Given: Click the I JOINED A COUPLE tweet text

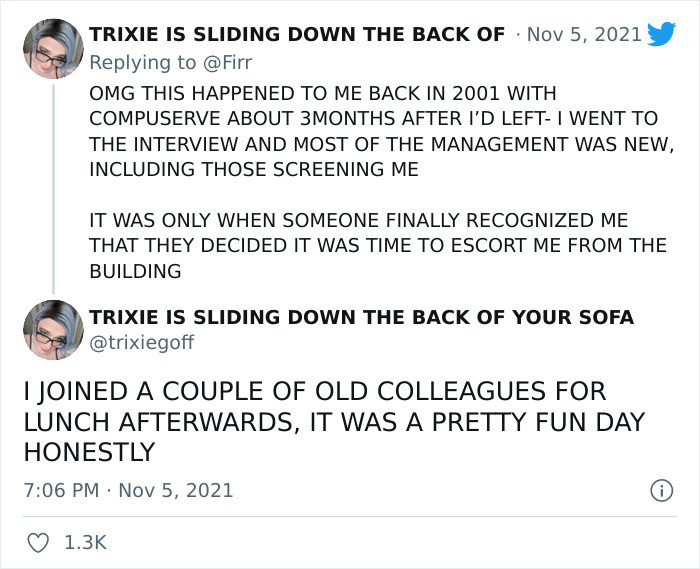Looking at the screenshot, I should (x=334, y=421).
